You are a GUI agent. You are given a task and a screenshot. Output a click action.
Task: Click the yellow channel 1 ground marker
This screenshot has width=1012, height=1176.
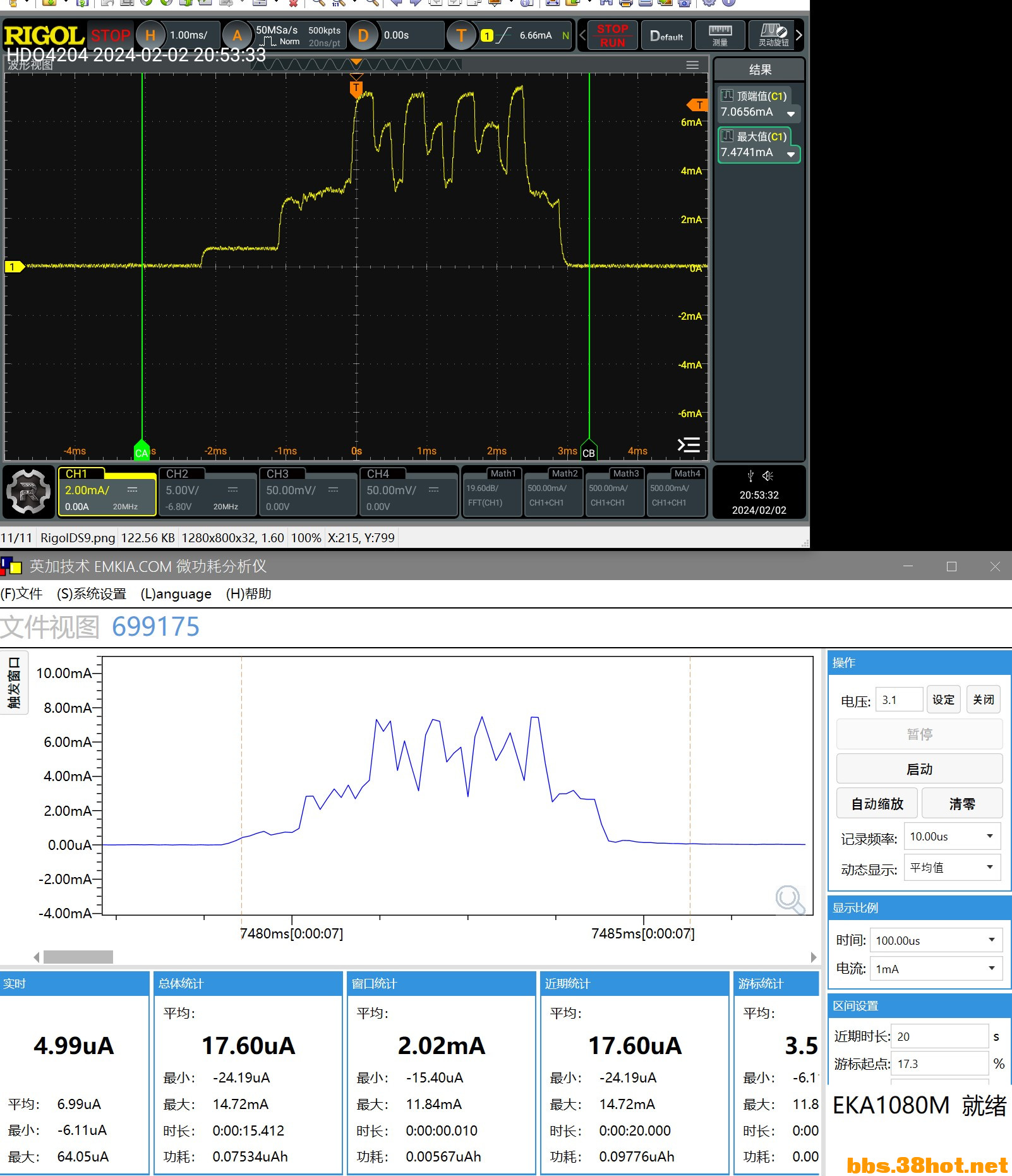coord(14,267)
